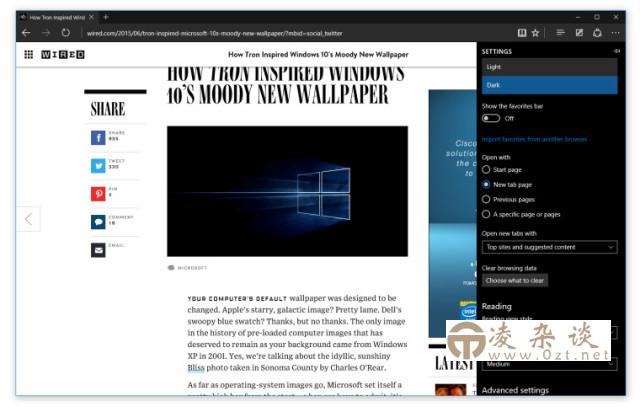Click Import favorites from another browser link
640x412 pixels.
click(534, 139)
